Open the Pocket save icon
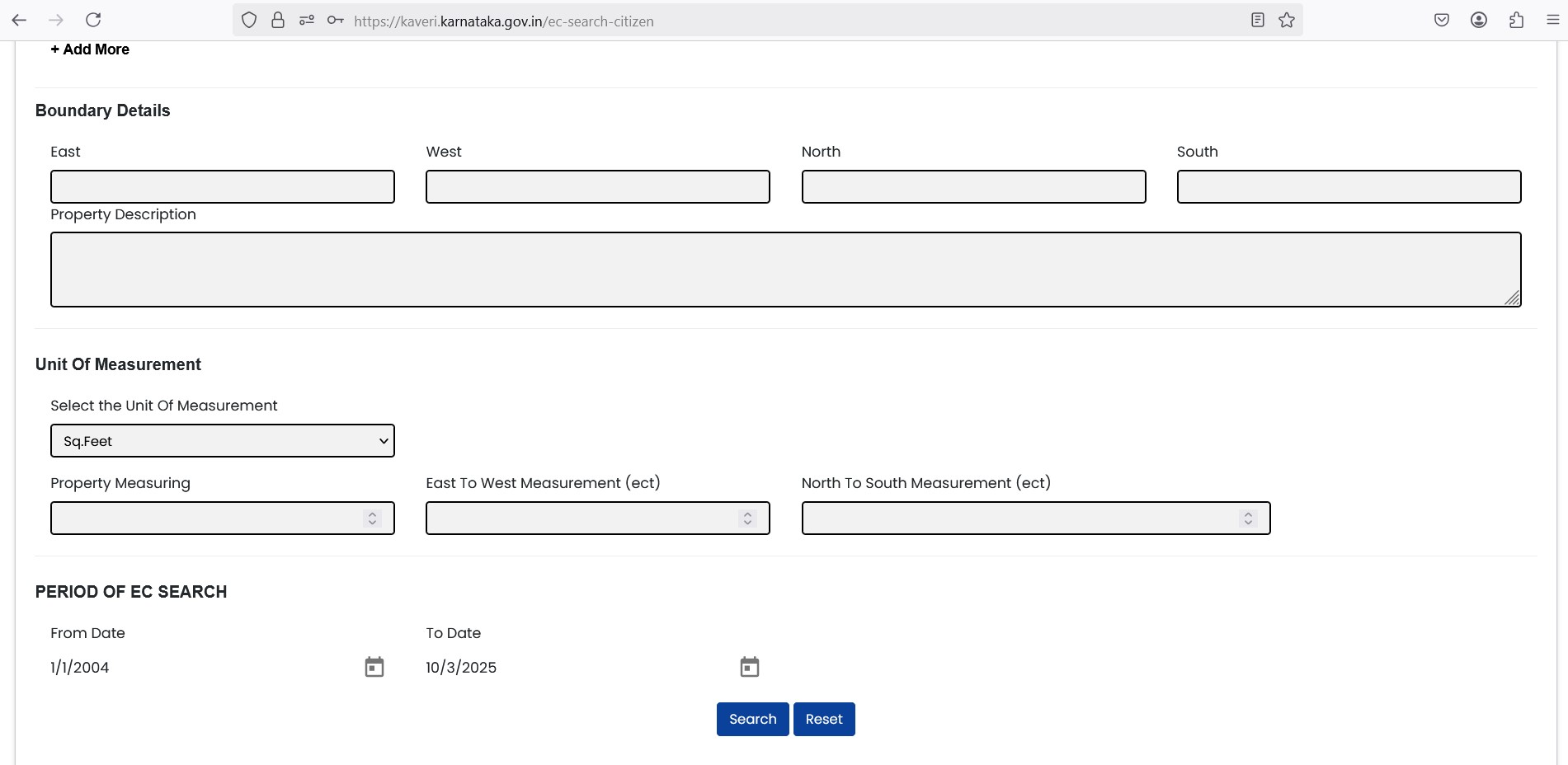 point(1442,21)
